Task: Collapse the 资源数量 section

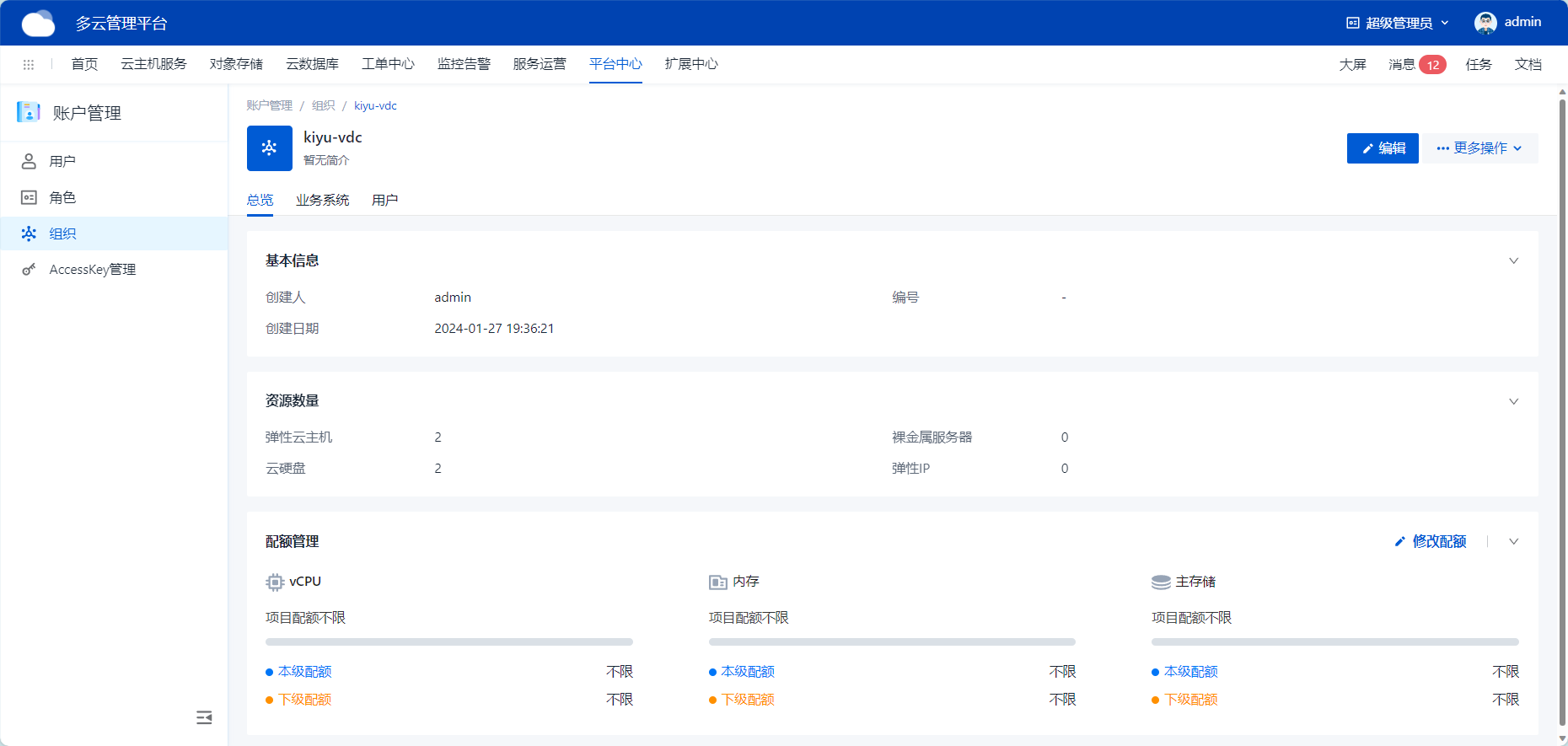Action: (1513, 401)
